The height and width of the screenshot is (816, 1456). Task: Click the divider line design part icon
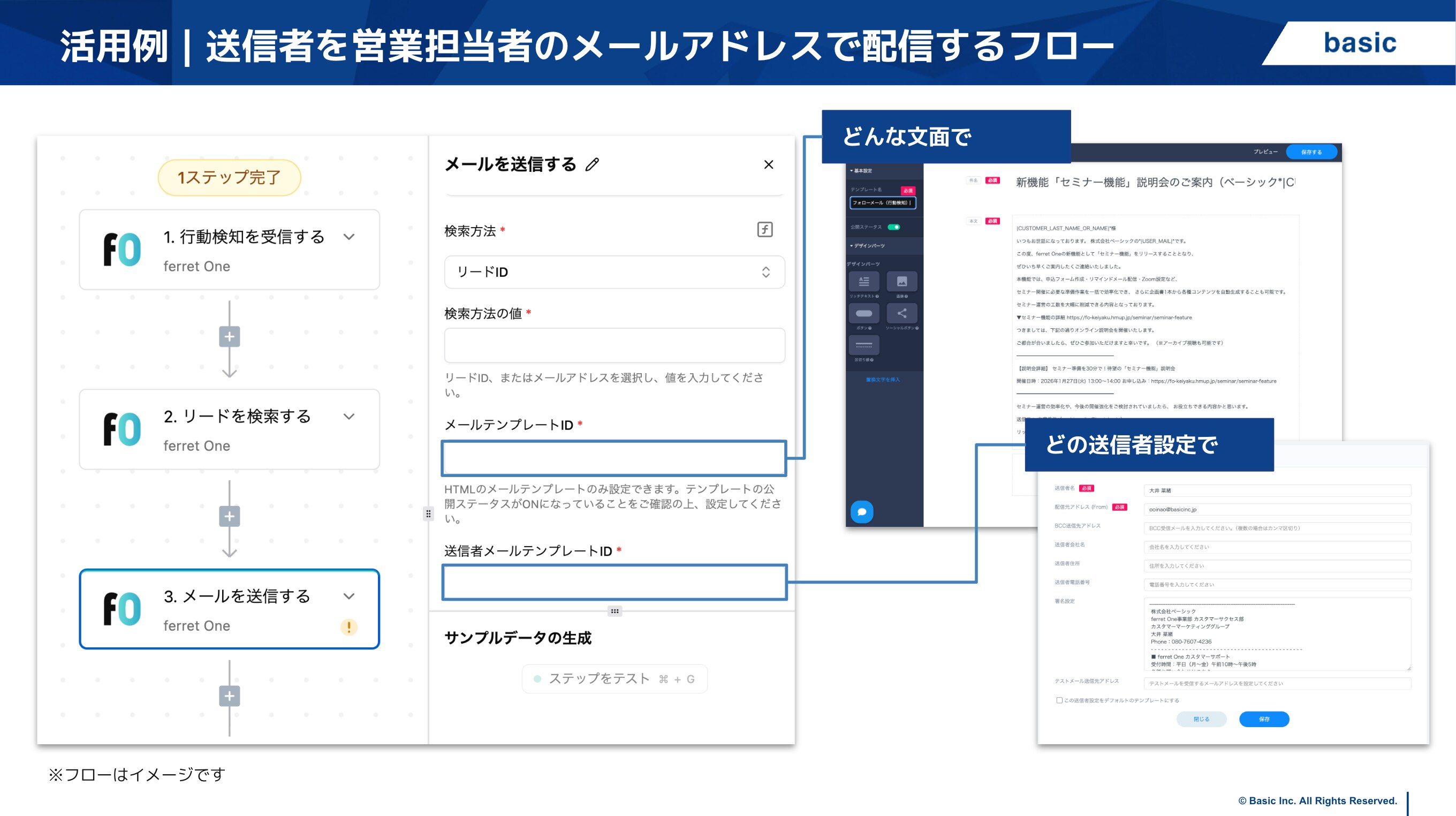pyautogui.click(x=863, y=345)
